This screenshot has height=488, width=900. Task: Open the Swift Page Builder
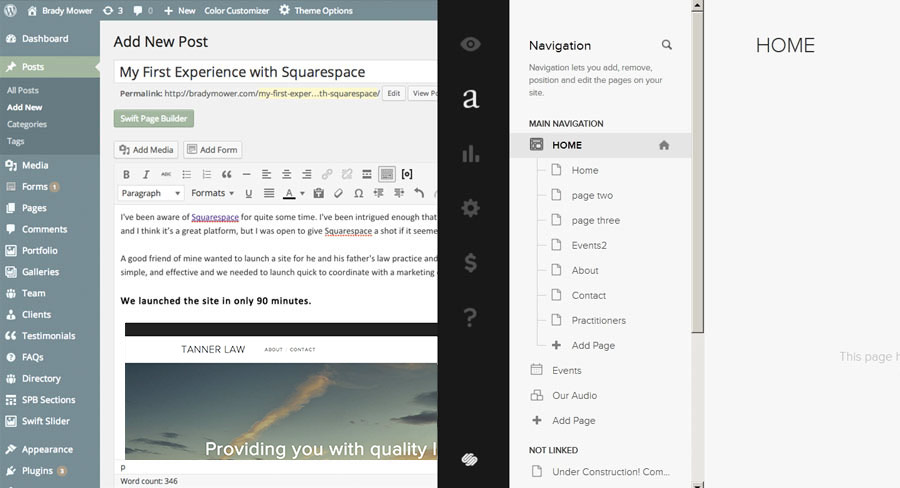click(154, 118)
